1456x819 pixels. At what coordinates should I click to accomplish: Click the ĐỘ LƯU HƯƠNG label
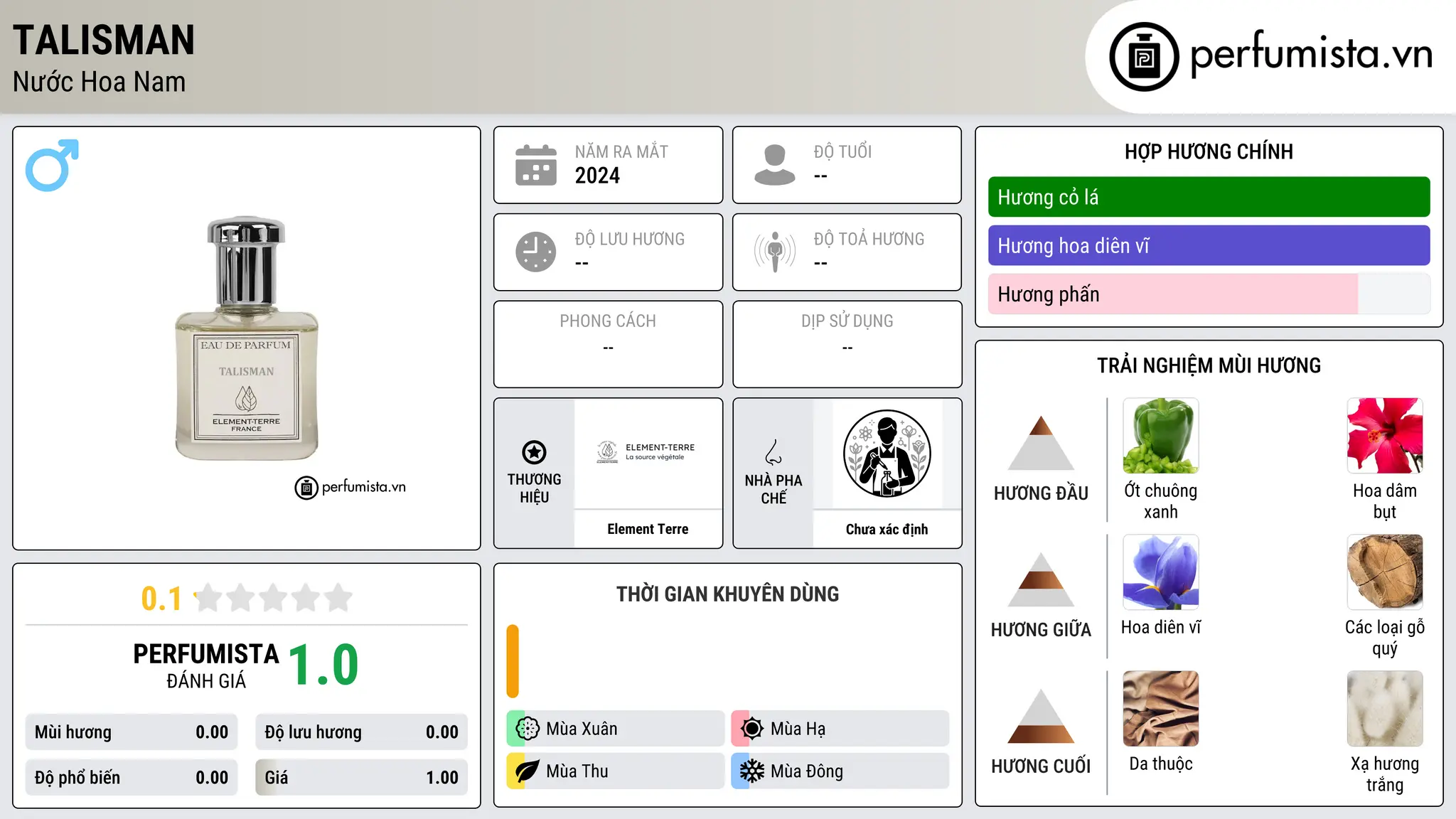click(x=630, y=239)
